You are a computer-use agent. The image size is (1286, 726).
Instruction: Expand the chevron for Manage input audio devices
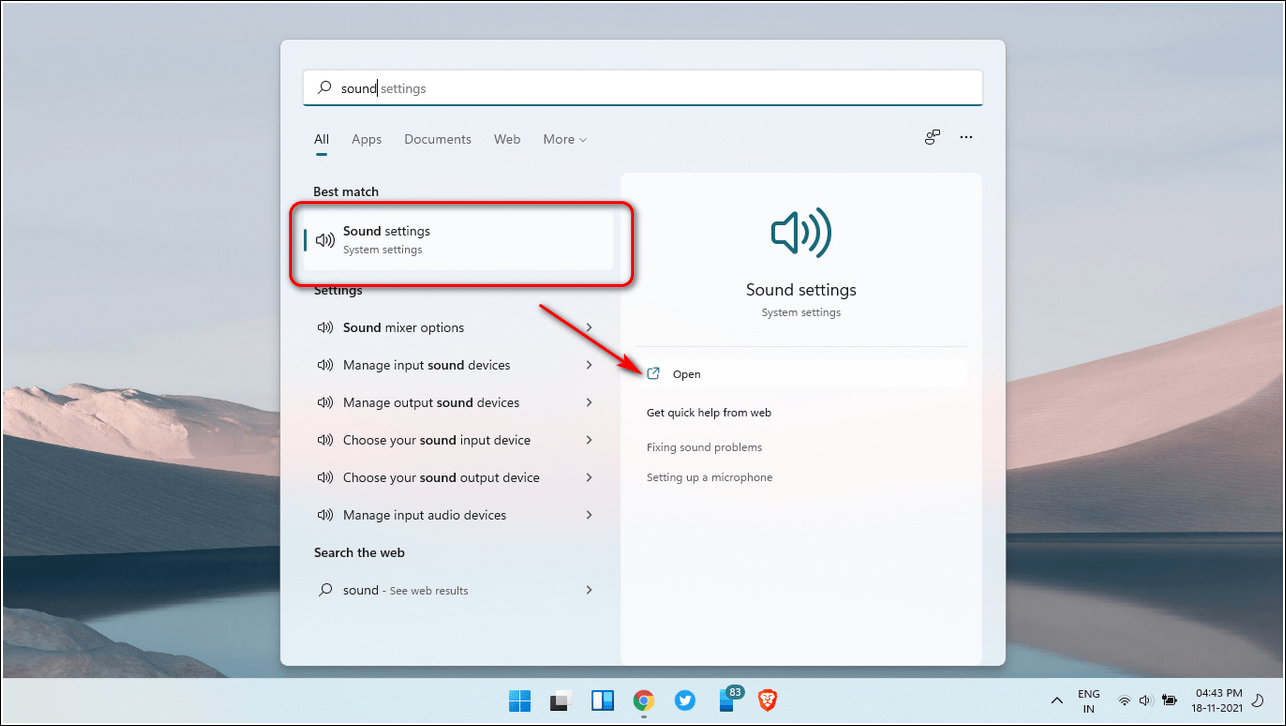[589, 515]
